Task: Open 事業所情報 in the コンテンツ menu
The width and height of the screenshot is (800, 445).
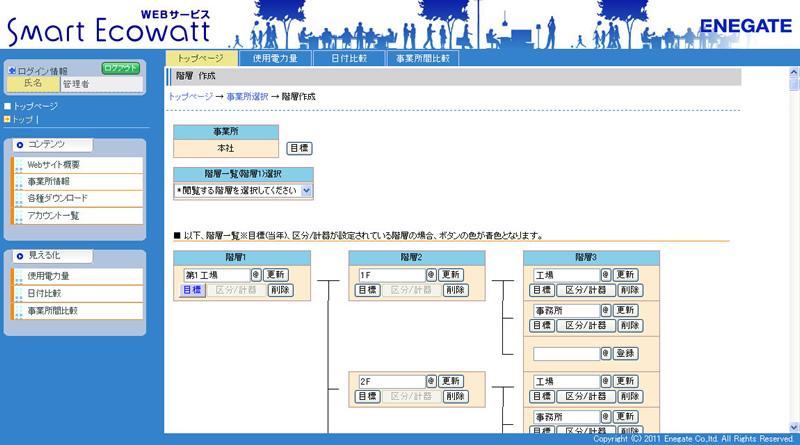Action: pyautogui.click(x=77, y=182)
